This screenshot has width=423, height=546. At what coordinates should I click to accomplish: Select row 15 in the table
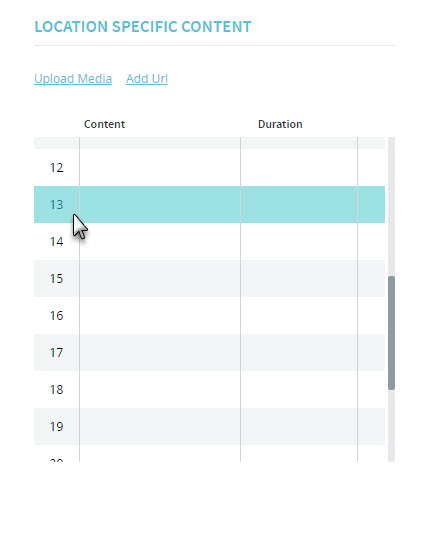tap(209, 278)
